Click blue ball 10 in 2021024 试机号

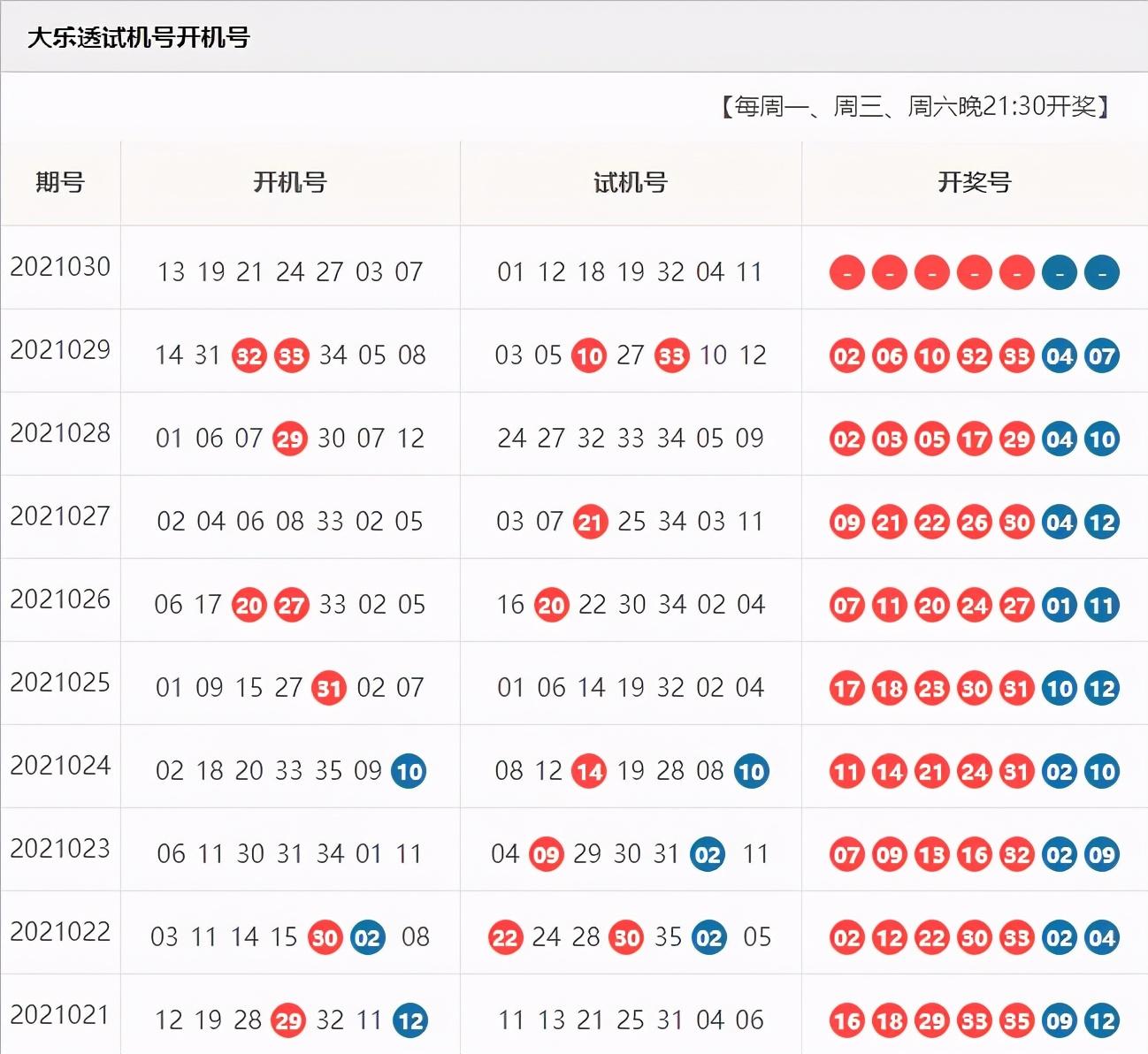751,772
